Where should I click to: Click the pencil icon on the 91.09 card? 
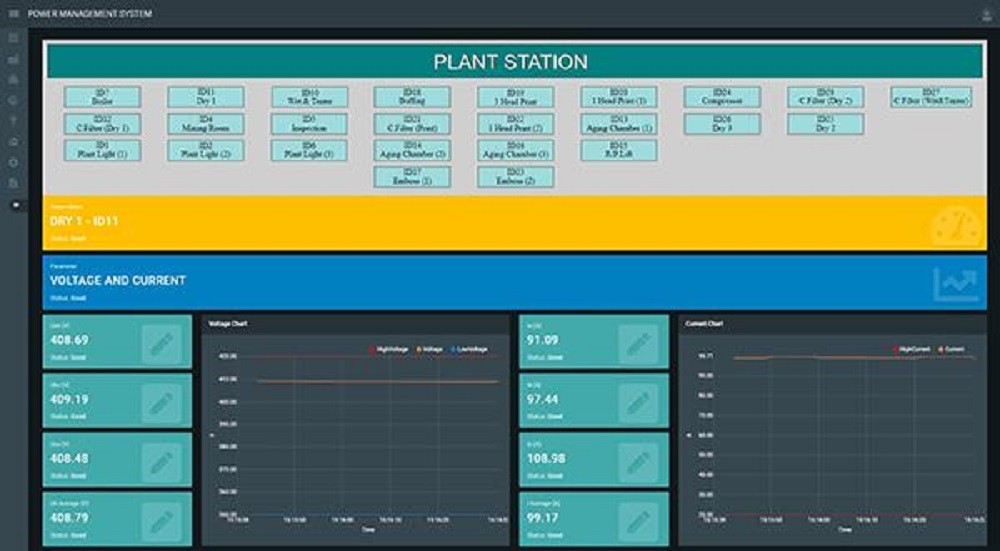[x=638, y=344]
